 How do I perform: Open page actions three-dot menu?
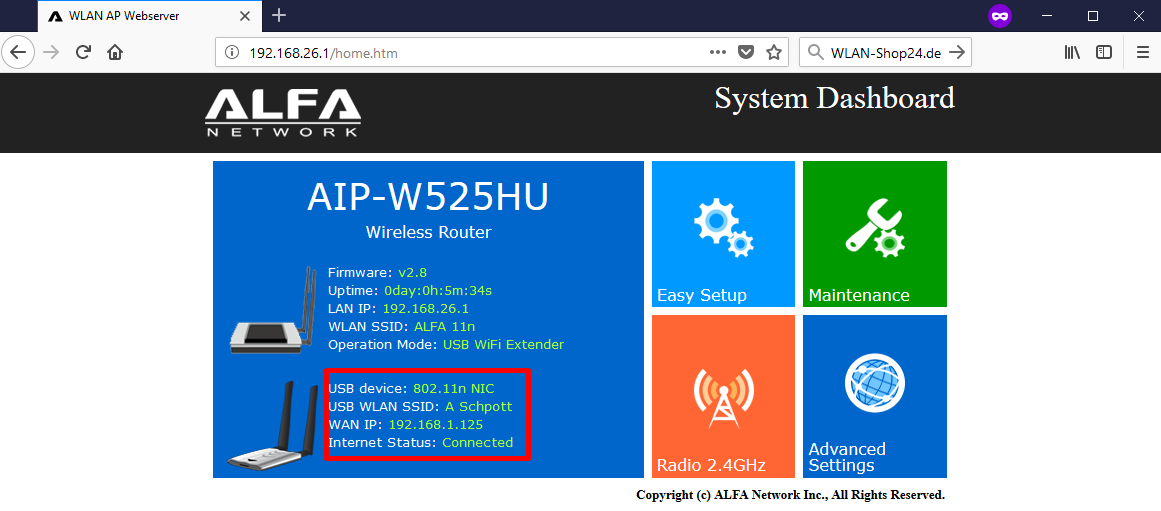tap(717, 53)
